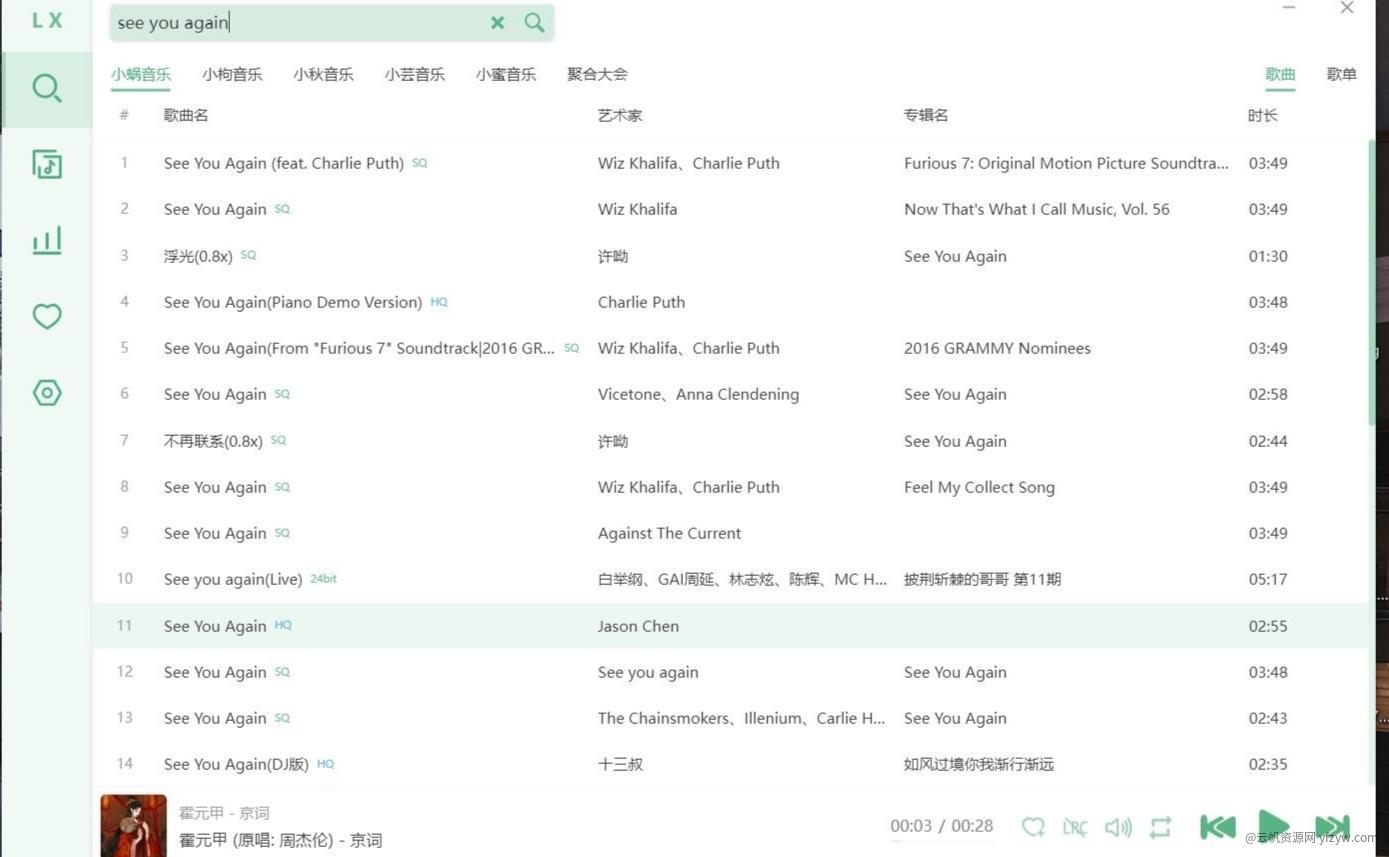Select See you again(Live) 24bit row
Viewport: 1389px width, 857px height.
point(731,579)
